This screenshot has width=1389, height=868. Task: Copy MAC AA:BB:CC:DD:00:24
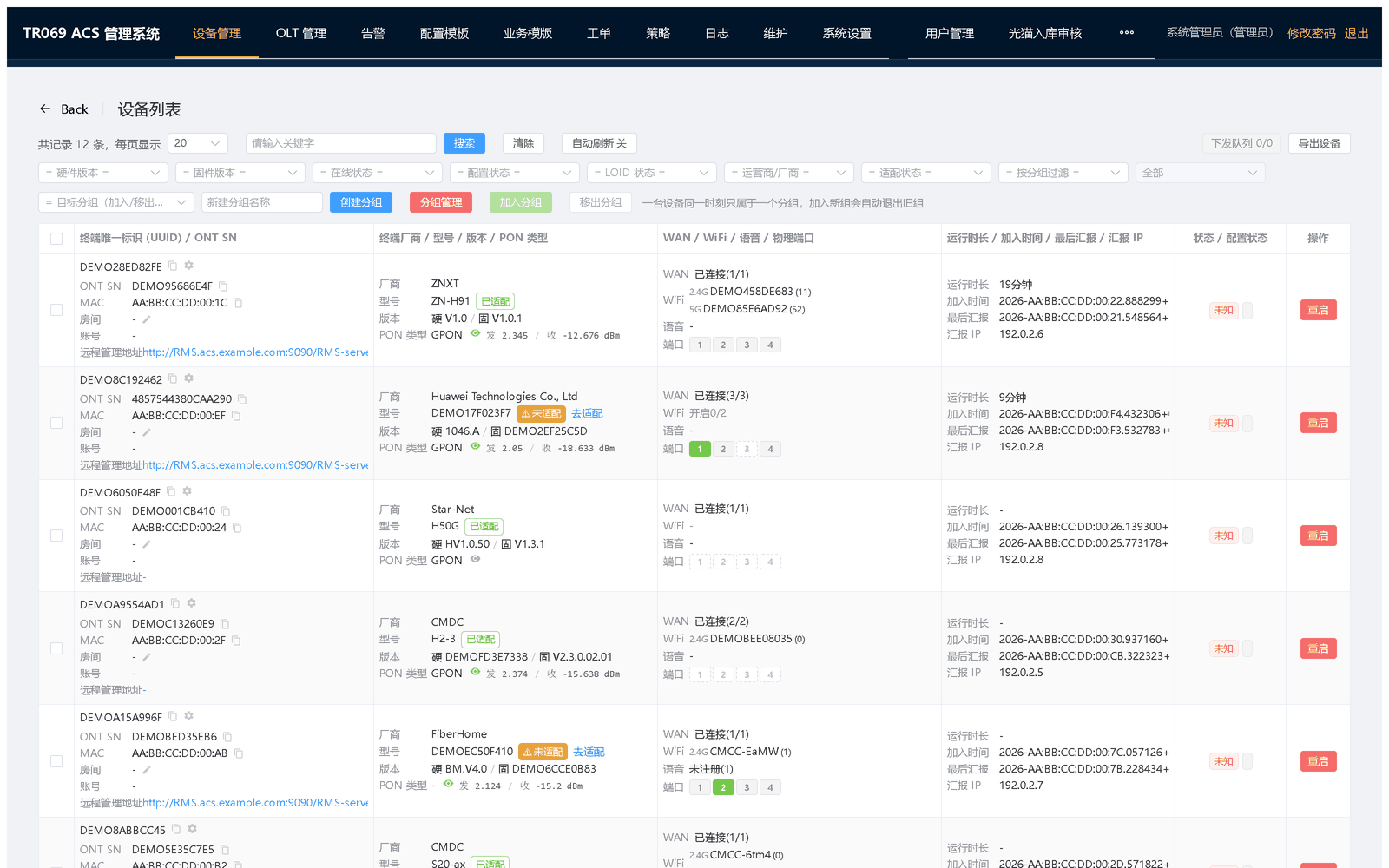[x=237, y=528]
